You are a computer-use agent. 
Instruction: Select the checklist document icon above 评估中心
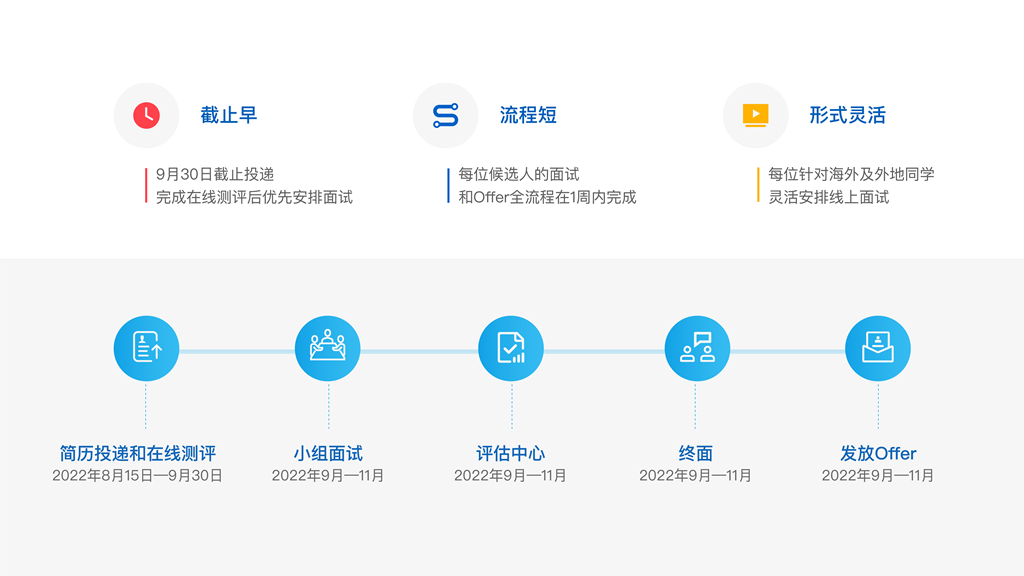pyautogui.click(x=511, y=347)
